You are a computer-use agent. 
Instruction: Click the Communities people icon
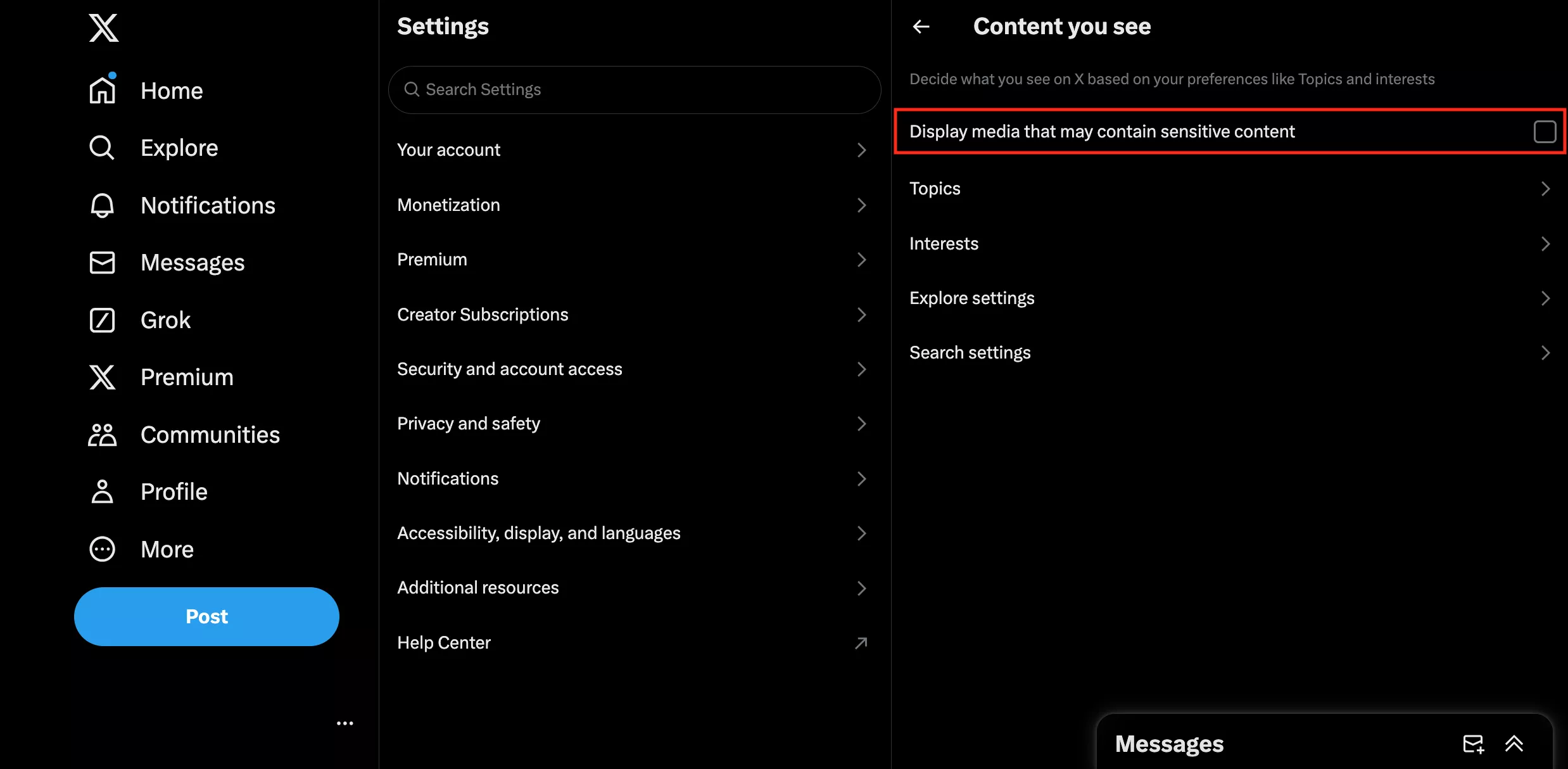[x=102, y=435]
